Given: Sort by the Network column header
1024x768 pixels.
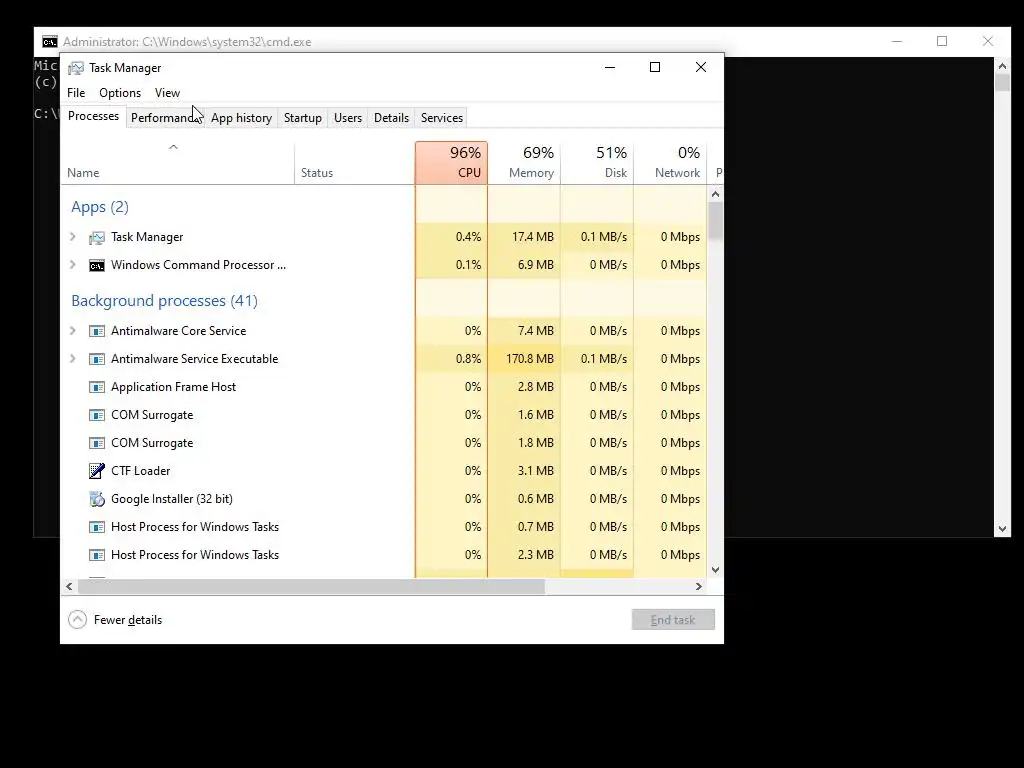Looking at the screenshot, I should pos(670,163).
